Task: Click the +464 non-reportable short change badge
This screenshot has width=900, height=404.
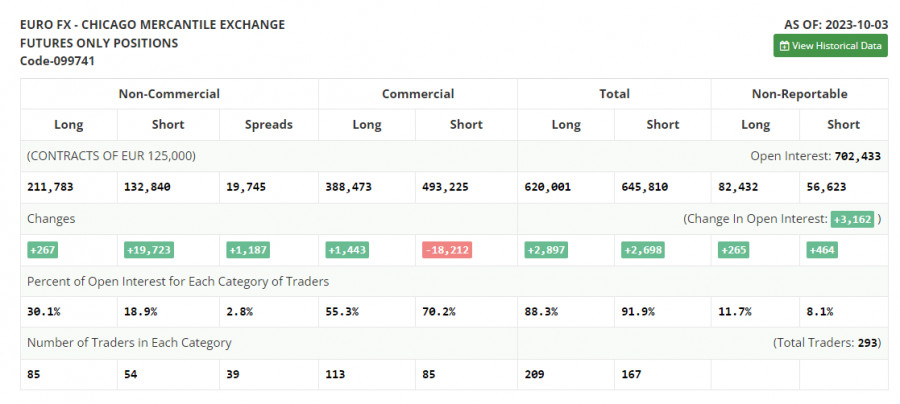Action: [822, 250]
